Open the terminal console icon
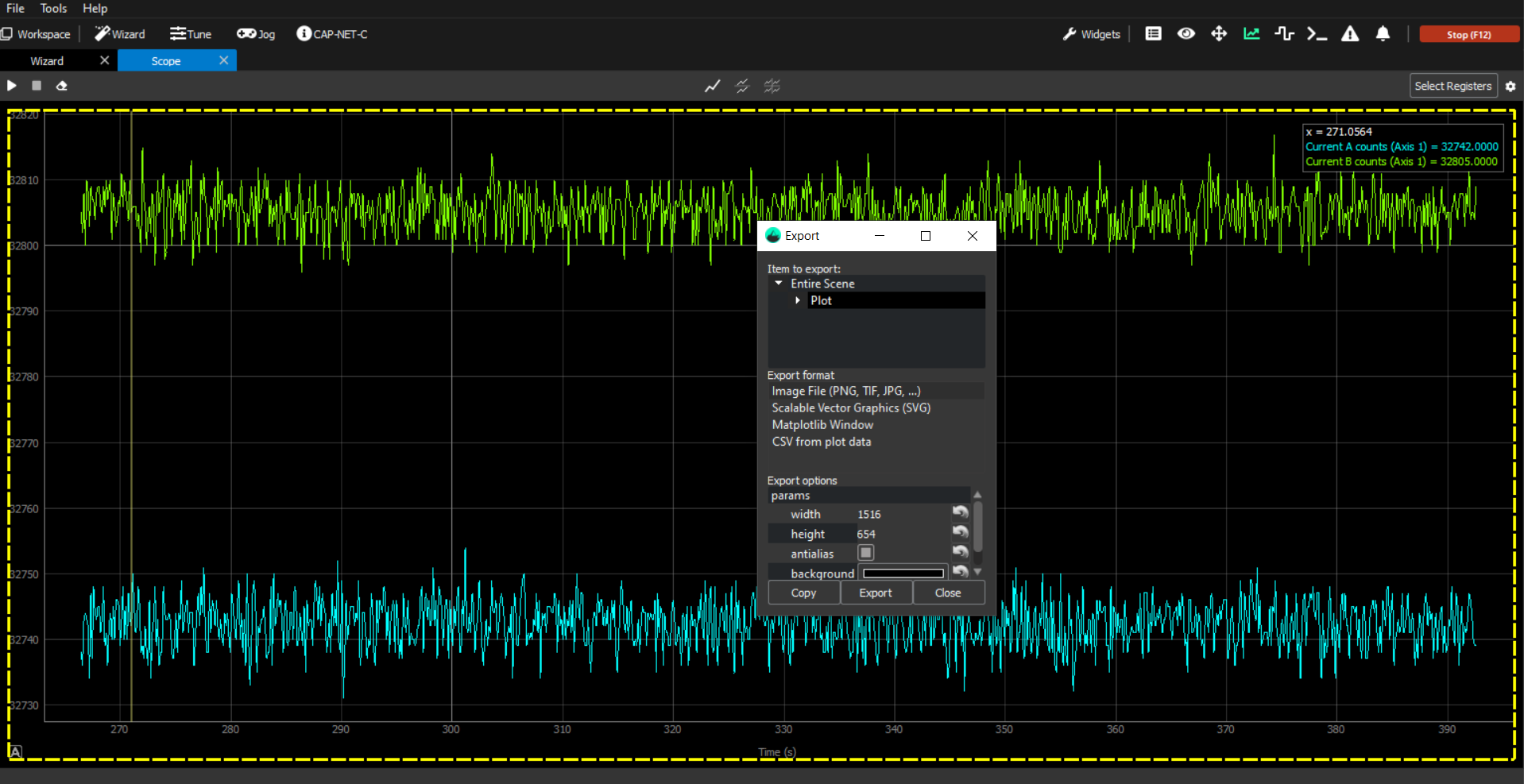This screenshot has height=784, width=1524. click(x=1317, y=34)
